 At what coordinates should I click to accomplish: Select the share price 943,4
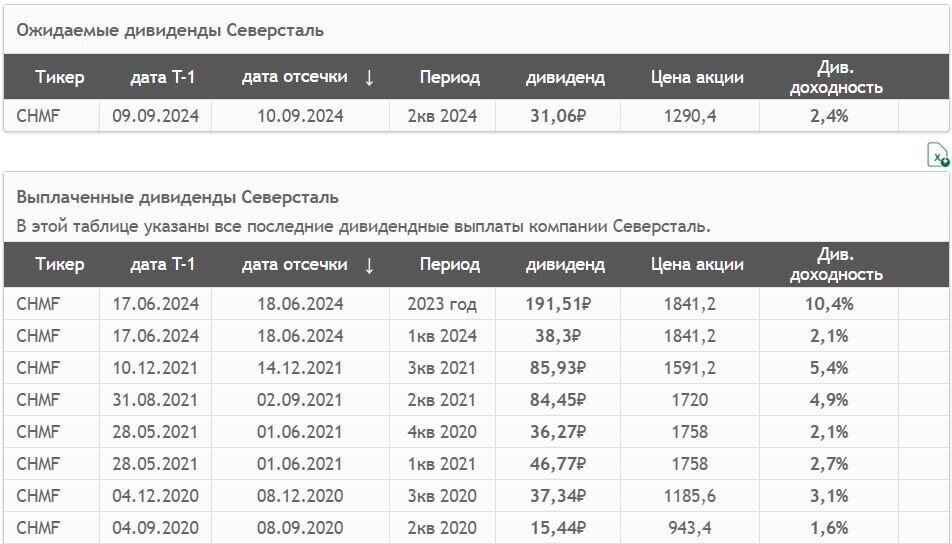pos(690,528)
